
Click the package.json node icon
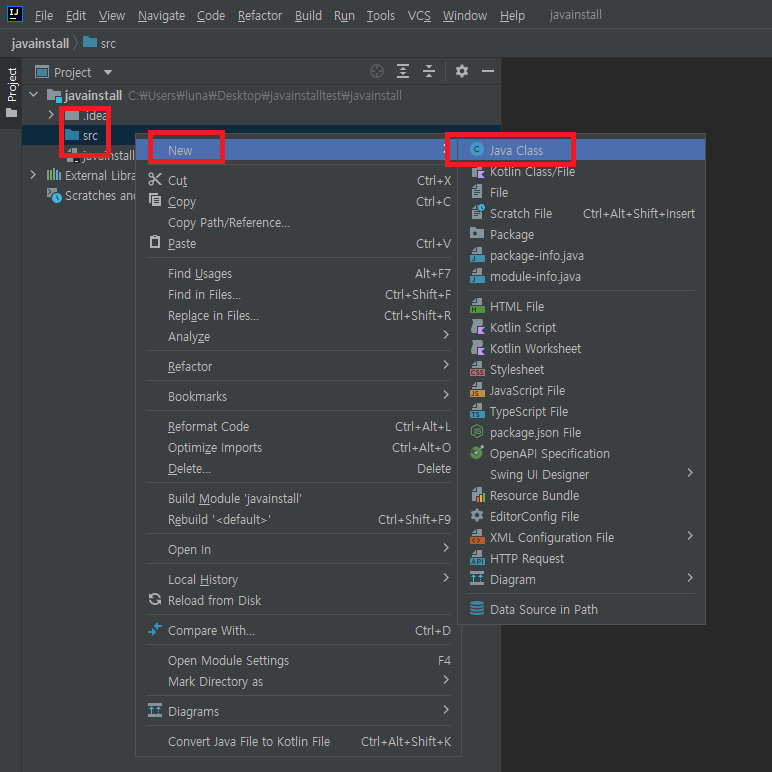[477, 432]
